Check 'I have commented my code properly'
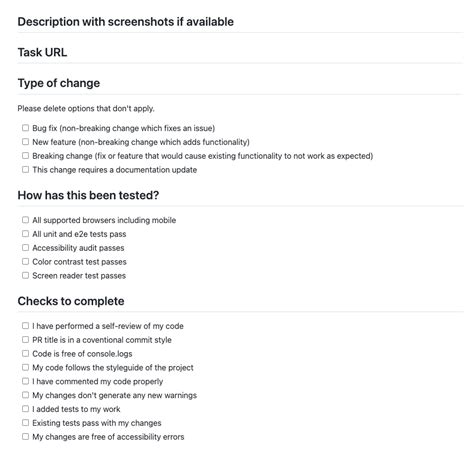Image resolution: width=474 pixels, height=455 pixels. point(25,381)
